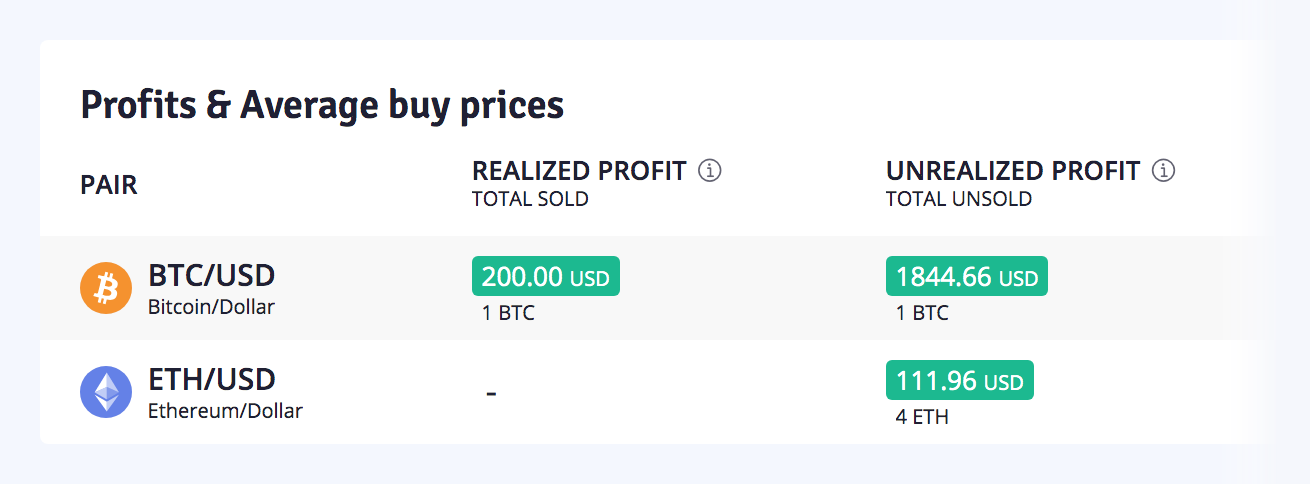Click the 1844.66 USD unrealized profit badge
The width and height of the screenshot is (1310, 484).
pos(966,276)
